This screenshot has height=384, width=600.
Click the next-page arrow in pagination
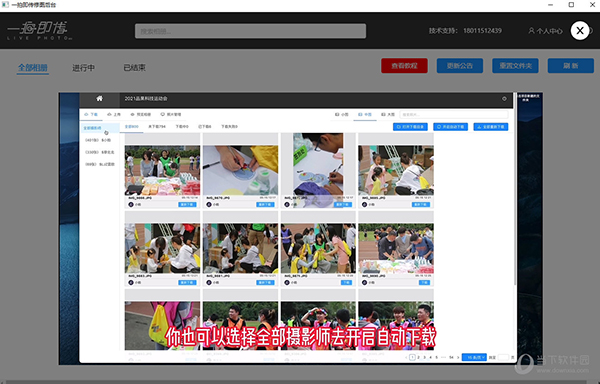pos(458,357)
